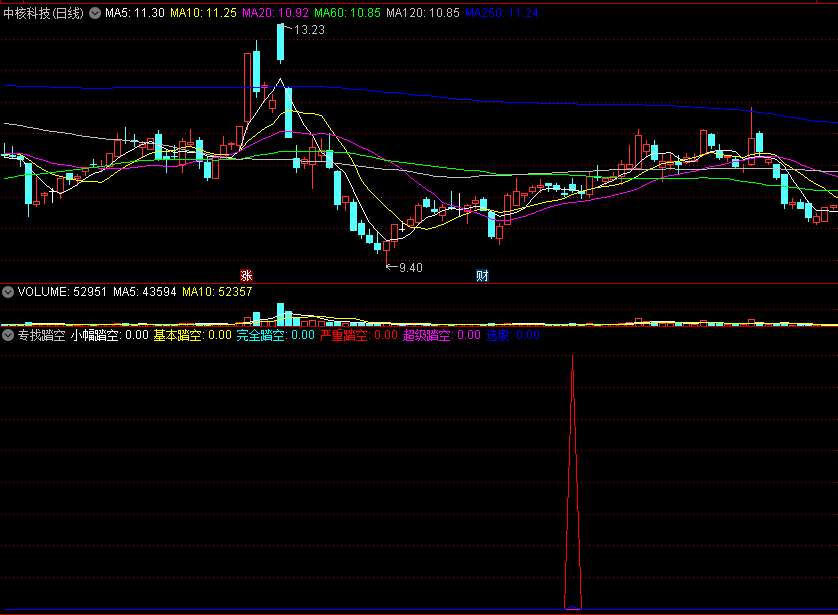
Task: Select the MA20: 10.92 label
Action: [275, 13]
